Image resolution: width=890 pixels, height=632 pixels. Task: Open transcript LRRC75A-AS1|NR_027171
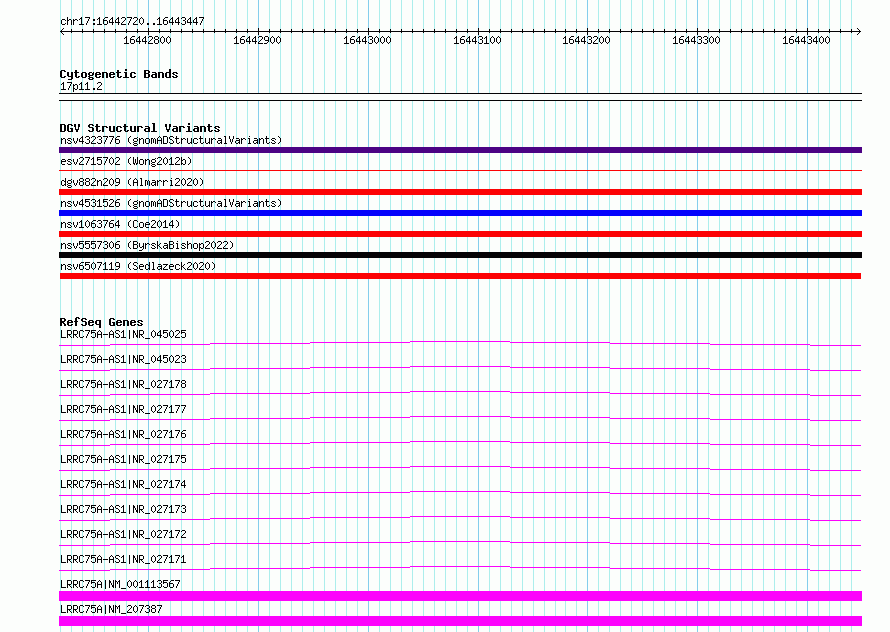[x=123, y=559]
